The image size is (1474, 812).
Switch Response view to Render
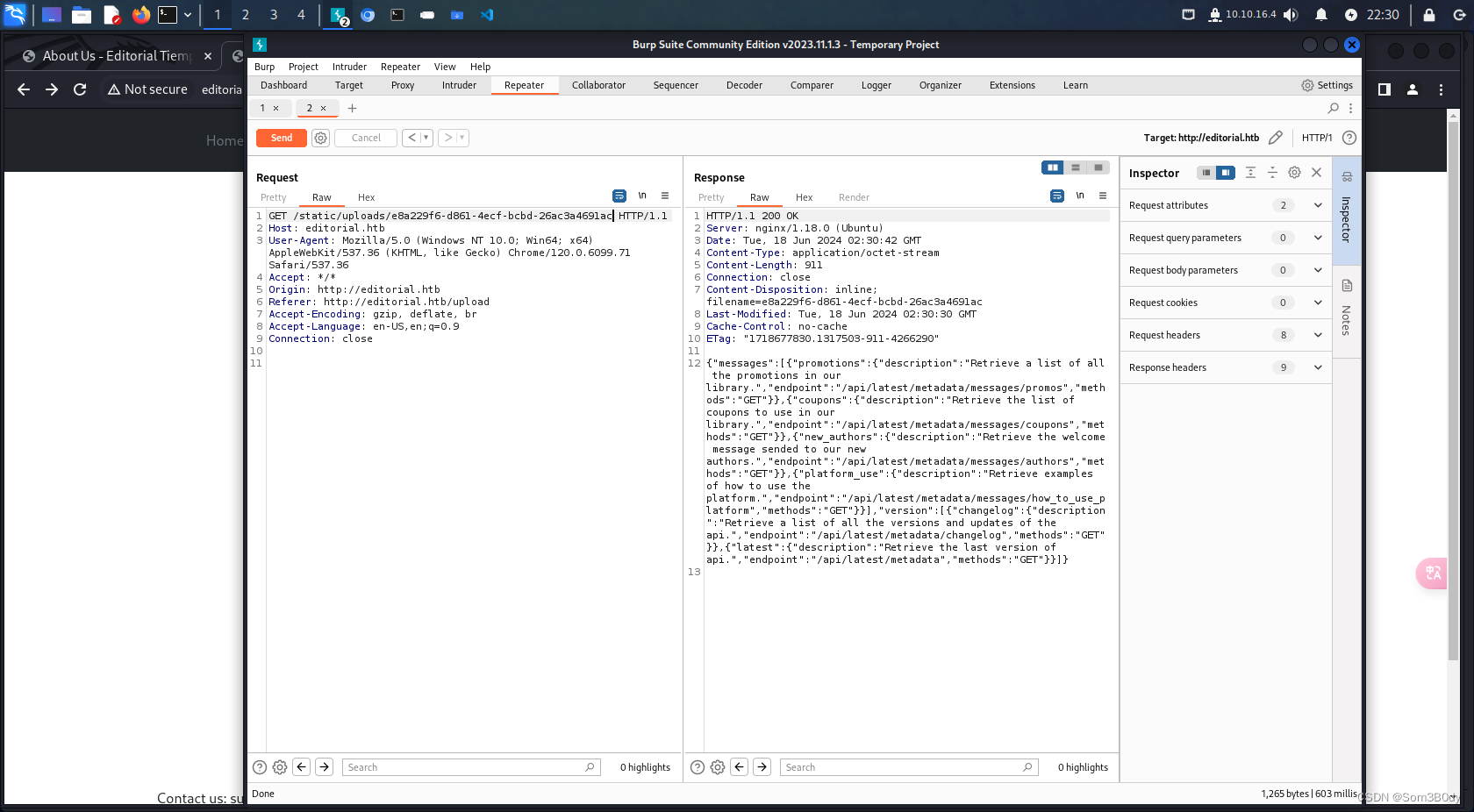click(x=854, y=197)
